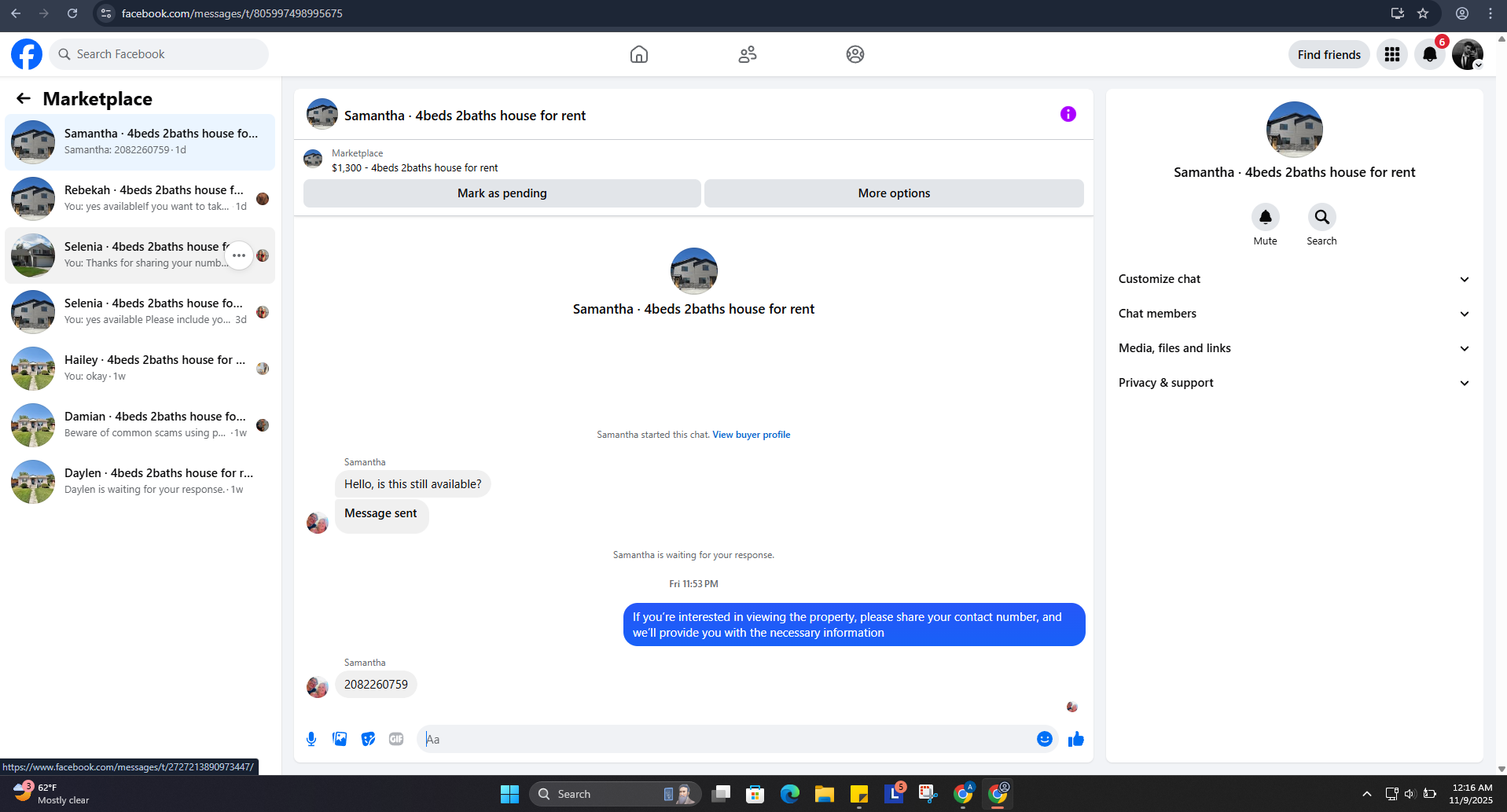Image resolution: width=1507 pixels, height=812 pixels.
Task: Open the notifications bell icon
Action: coord(1430,54)
